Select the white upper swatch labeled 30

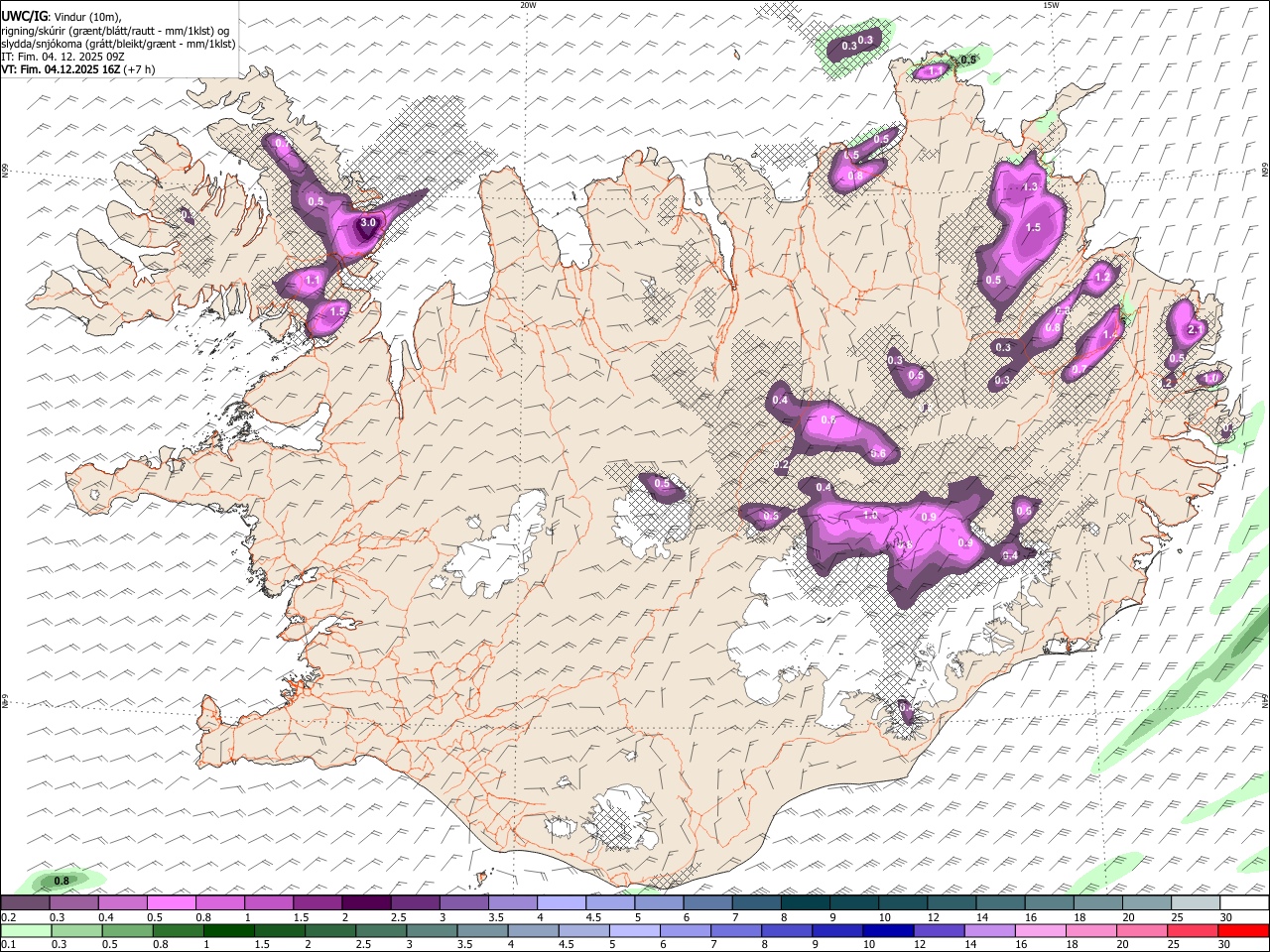1244,902
